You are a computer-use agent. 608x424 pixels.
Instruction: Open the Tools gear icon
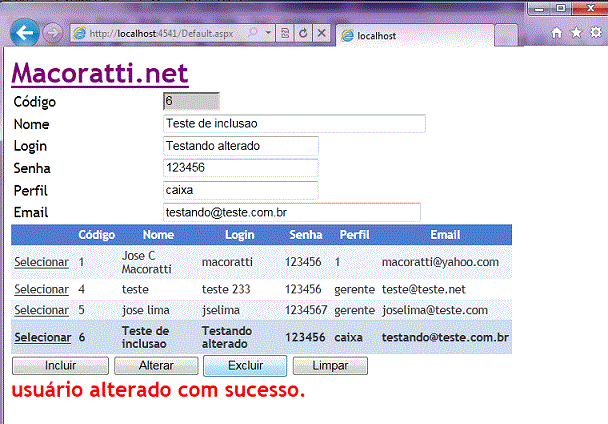596,33
